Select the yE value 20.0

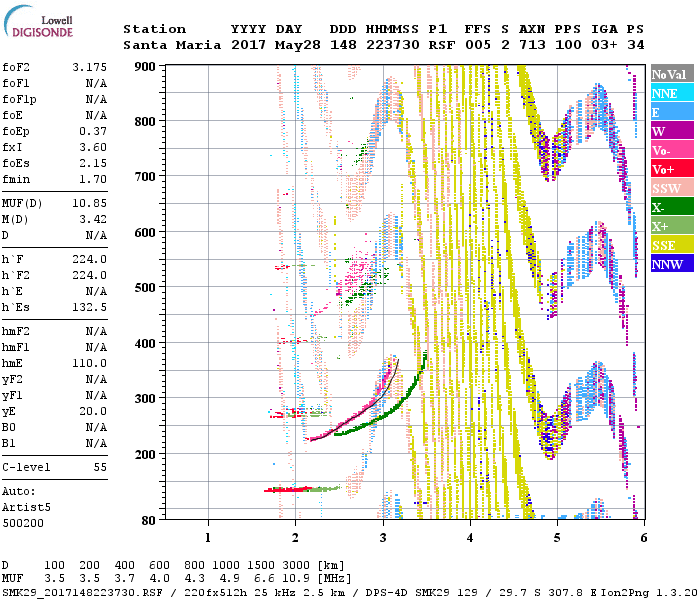[93, 412]
